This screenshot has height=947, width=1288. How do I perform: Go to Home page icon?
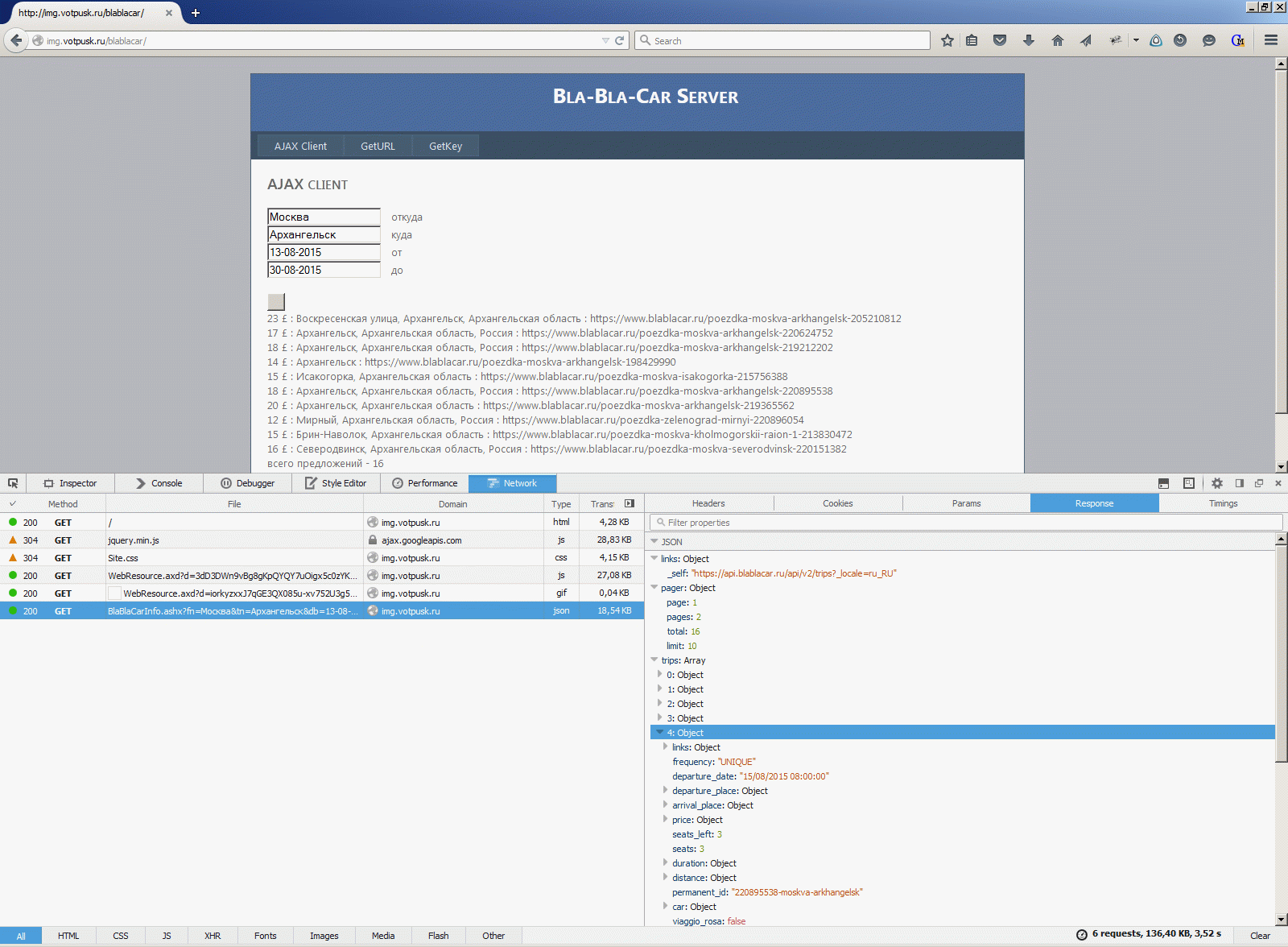tap(1058, 40)
